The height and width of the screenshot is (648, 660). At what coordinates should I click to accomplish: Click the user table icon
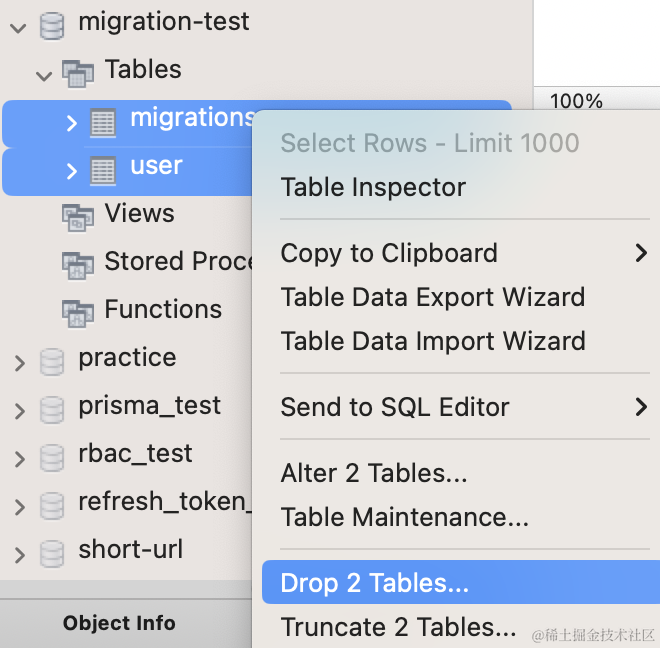tap(103, 169)
